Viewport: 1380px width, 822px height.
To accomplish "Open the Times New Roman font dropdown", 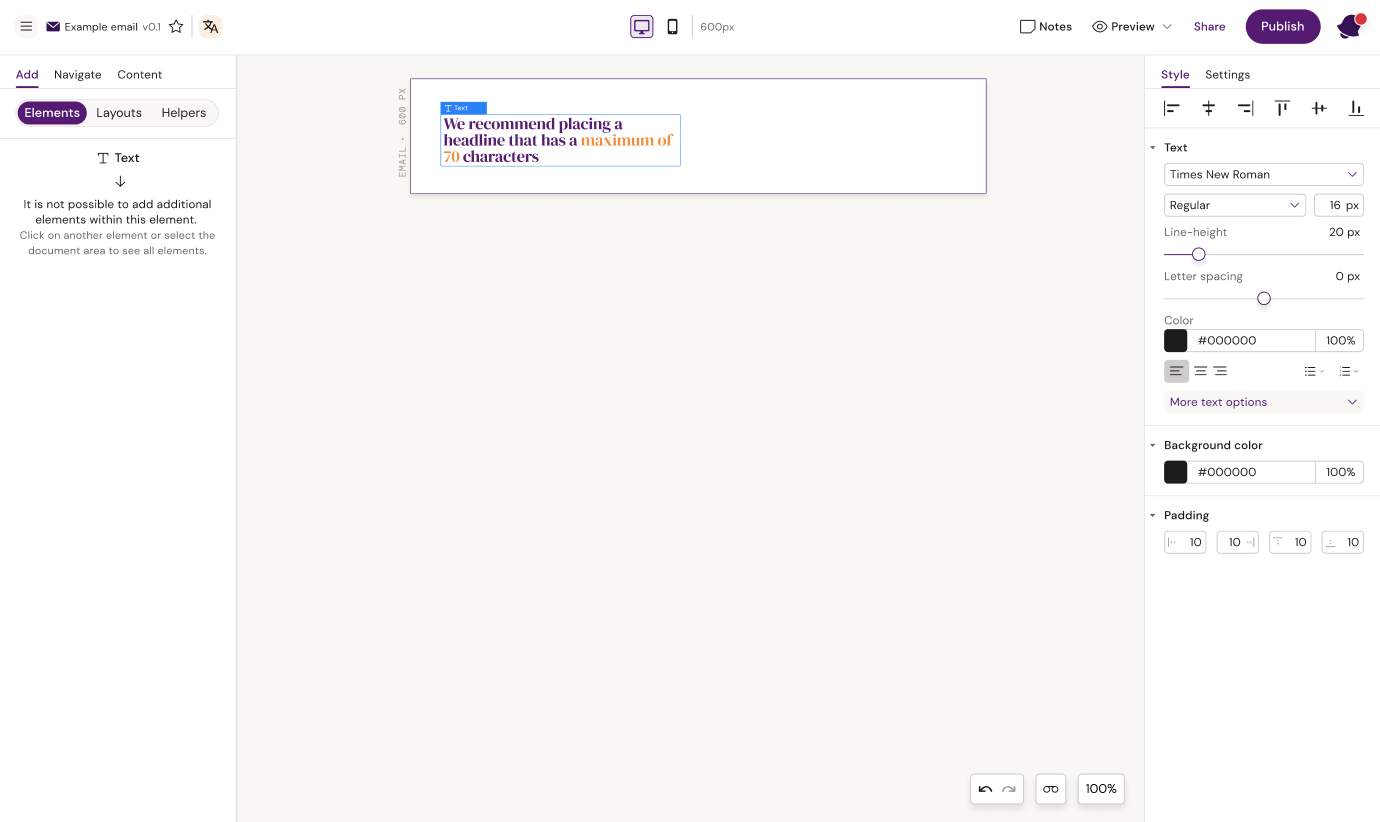I will [1263, 174].
